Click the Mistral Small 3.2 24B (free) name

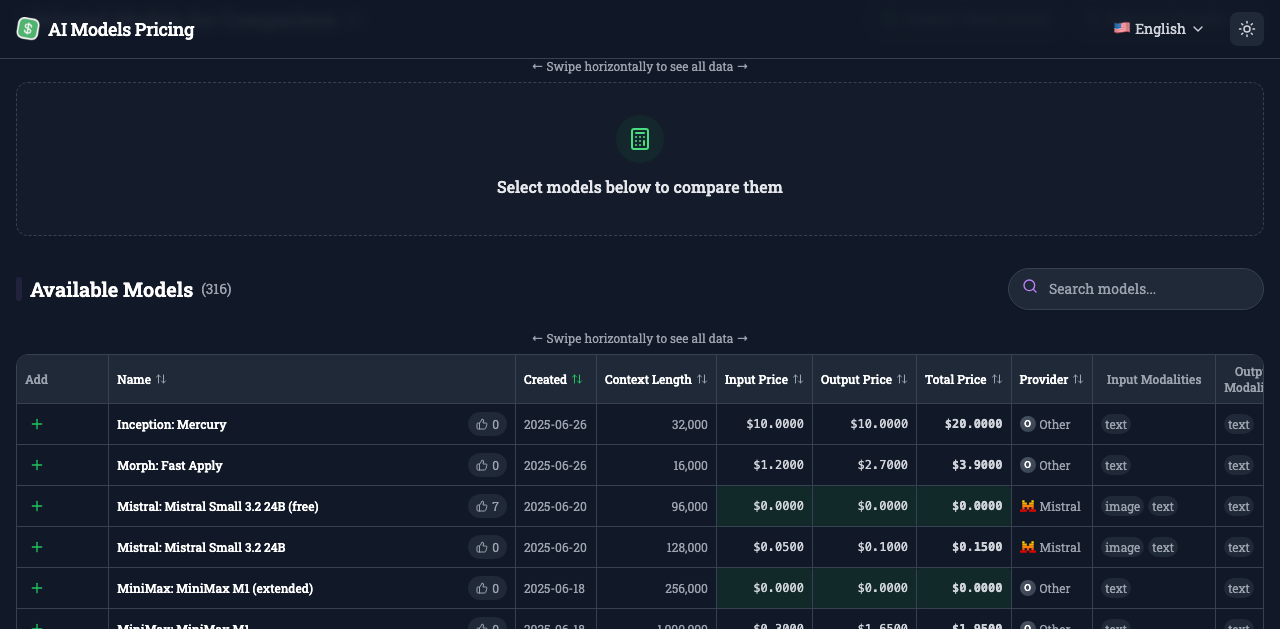tap(218, 506)
